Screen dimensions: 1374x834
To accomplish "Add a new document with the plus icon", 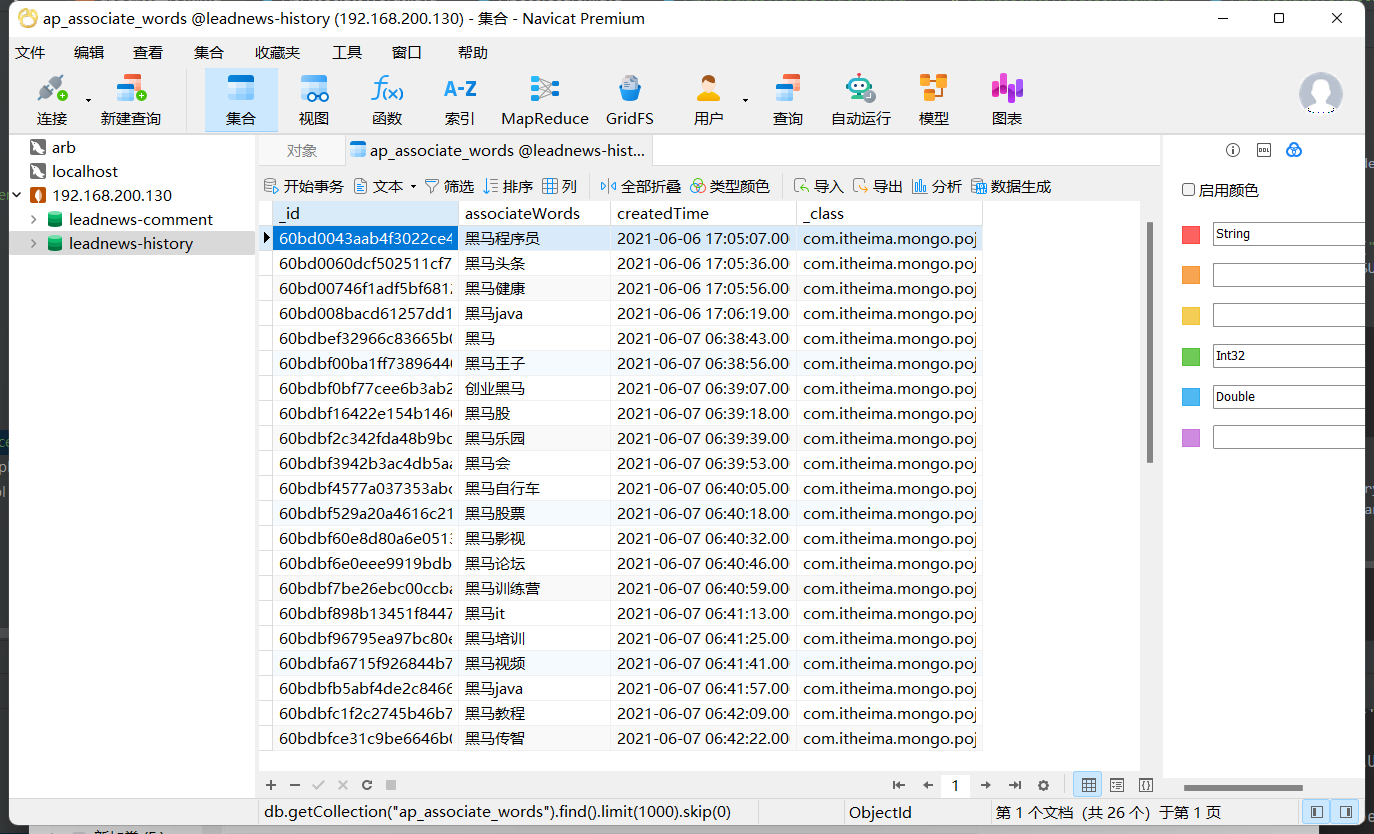I will [270, 785].
